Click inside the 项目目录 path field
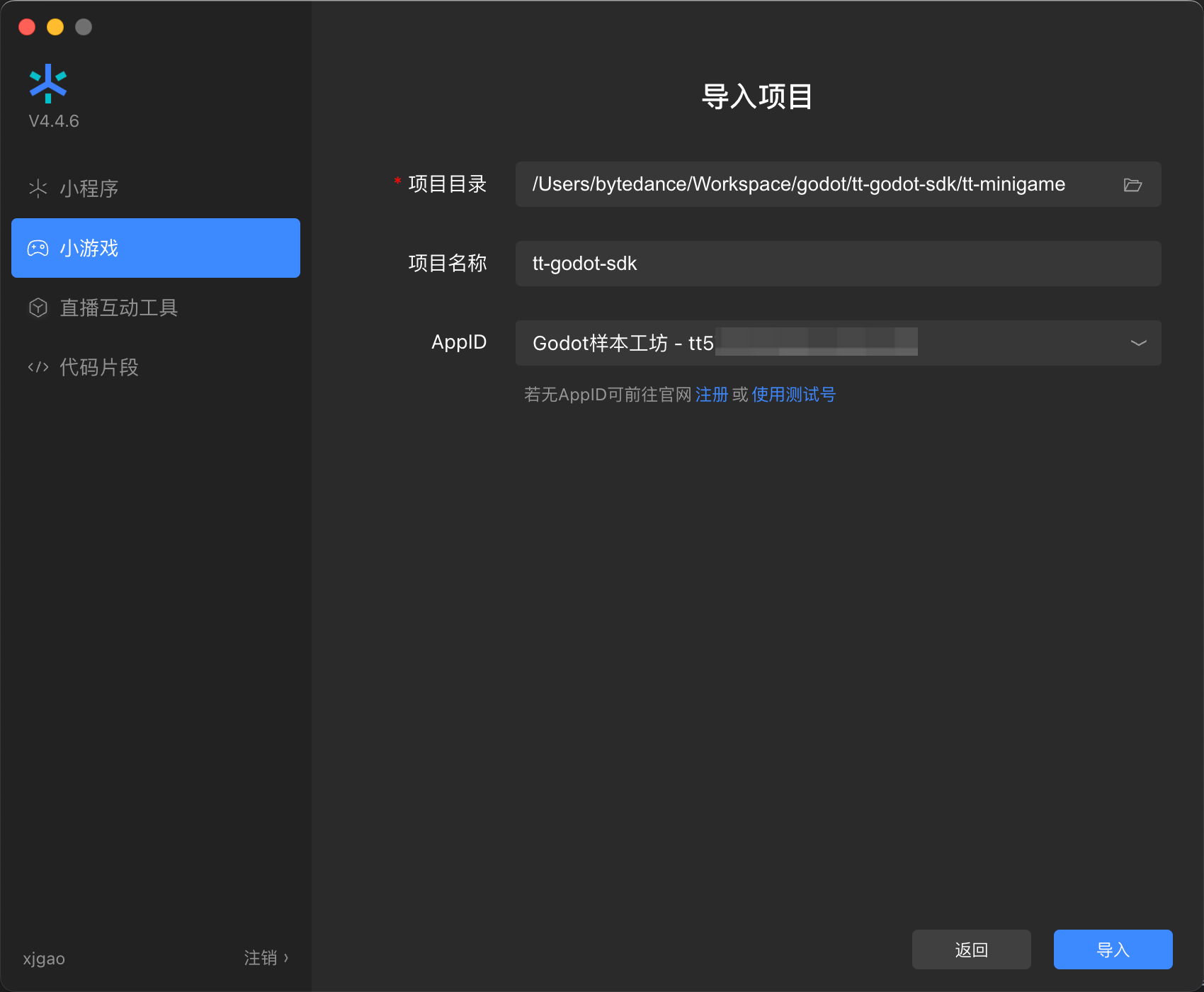Screen dimensions: 1204x992 pyautogui.click(x=814, y=184)
